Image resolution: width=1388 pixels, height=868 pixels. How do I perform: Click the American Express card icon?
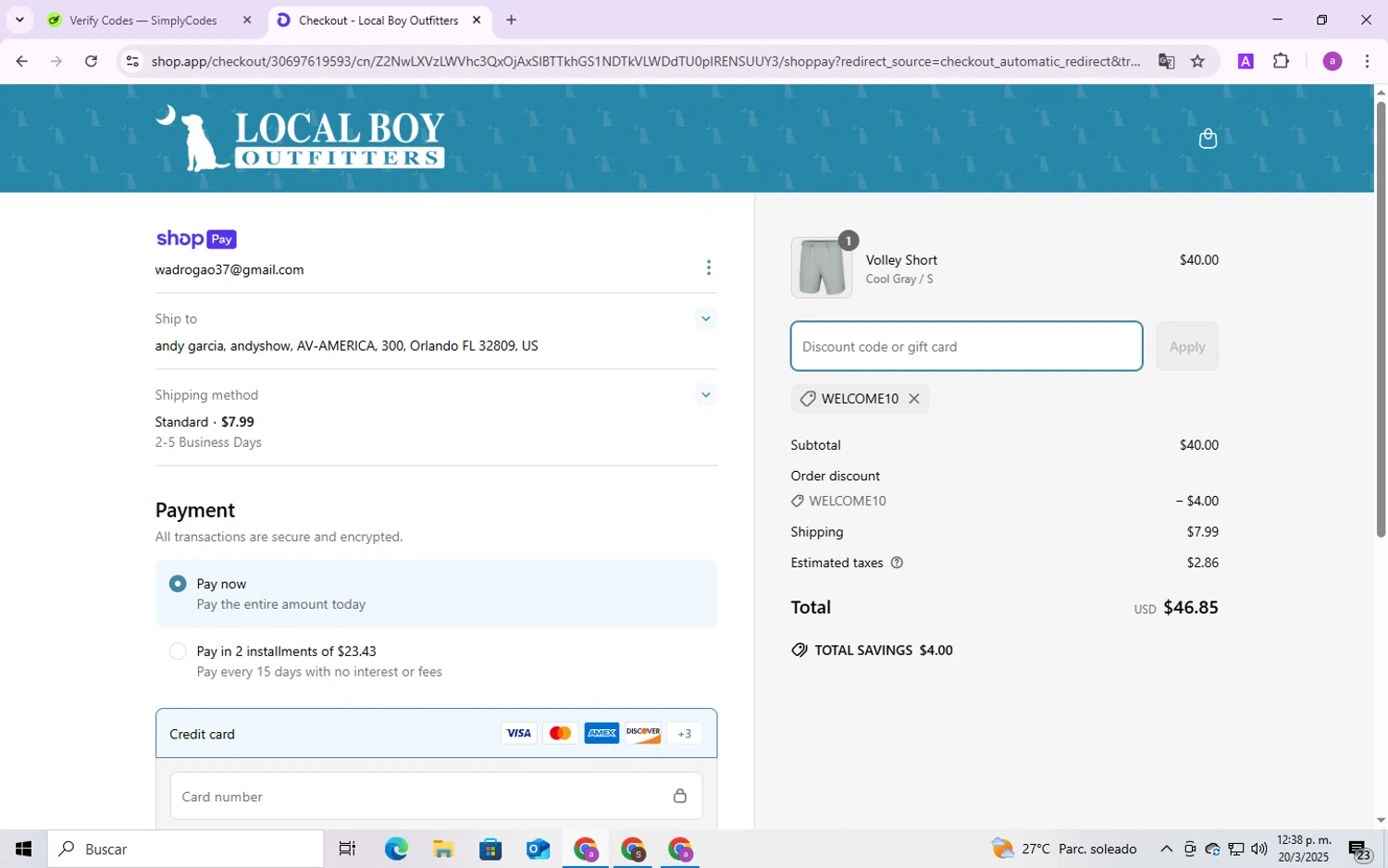pos(601,733)
